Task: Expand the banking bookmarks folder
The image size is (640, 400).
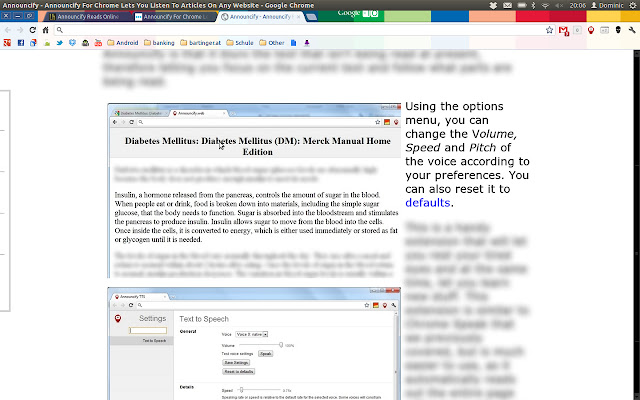Action: pyautogui.click(x=159, y=42)
